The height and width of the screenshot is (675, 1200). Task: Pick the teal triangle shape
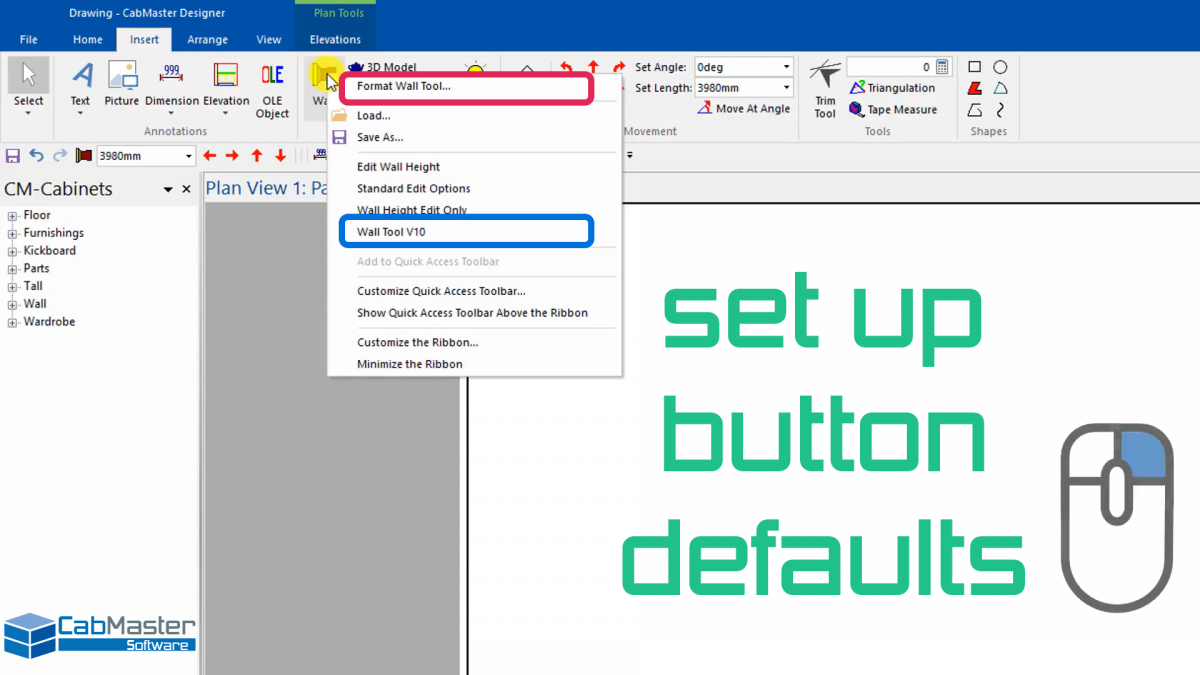[x=1000, y=88]
